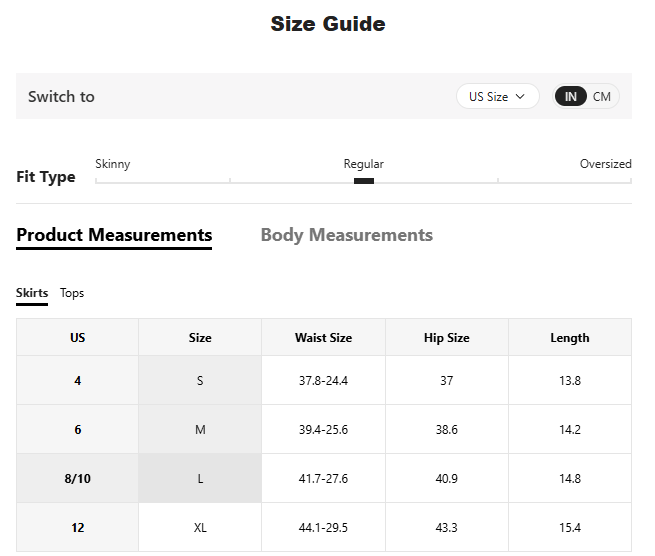Click the Fit Type label
Screen dimensions: 655x556
[46, 177]
